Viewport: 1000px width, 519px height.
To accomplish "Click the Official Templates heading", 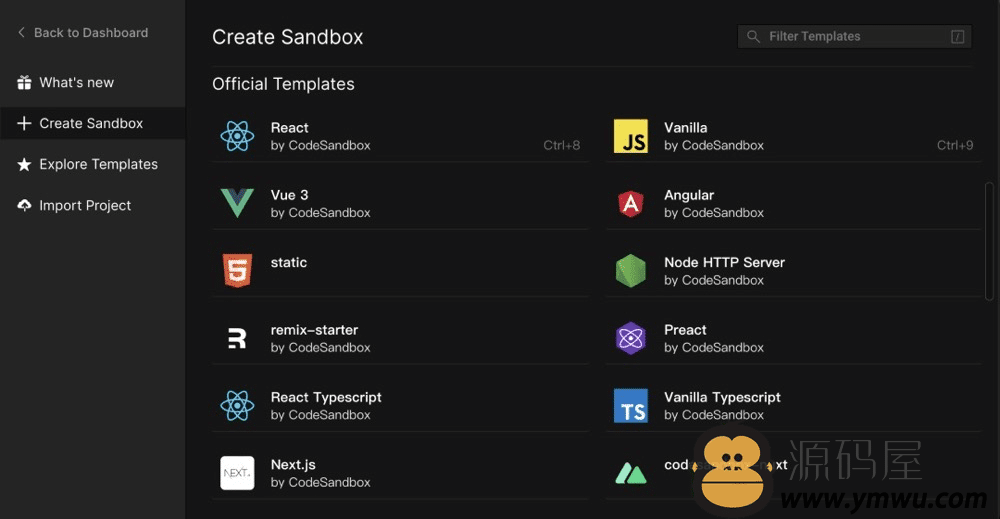I will pos(283,84).
